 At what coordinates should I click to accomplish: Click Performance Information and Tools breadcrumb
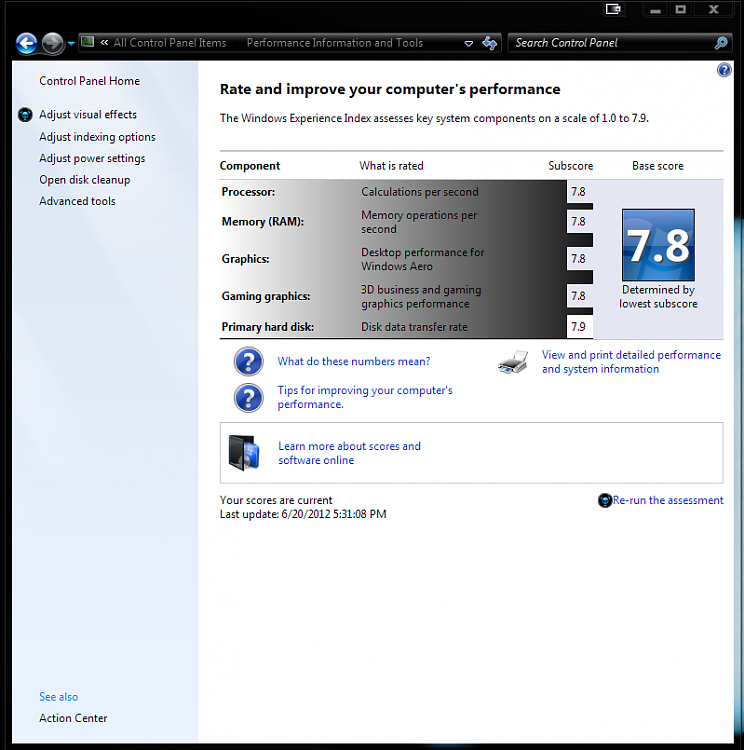pos(334,43)
